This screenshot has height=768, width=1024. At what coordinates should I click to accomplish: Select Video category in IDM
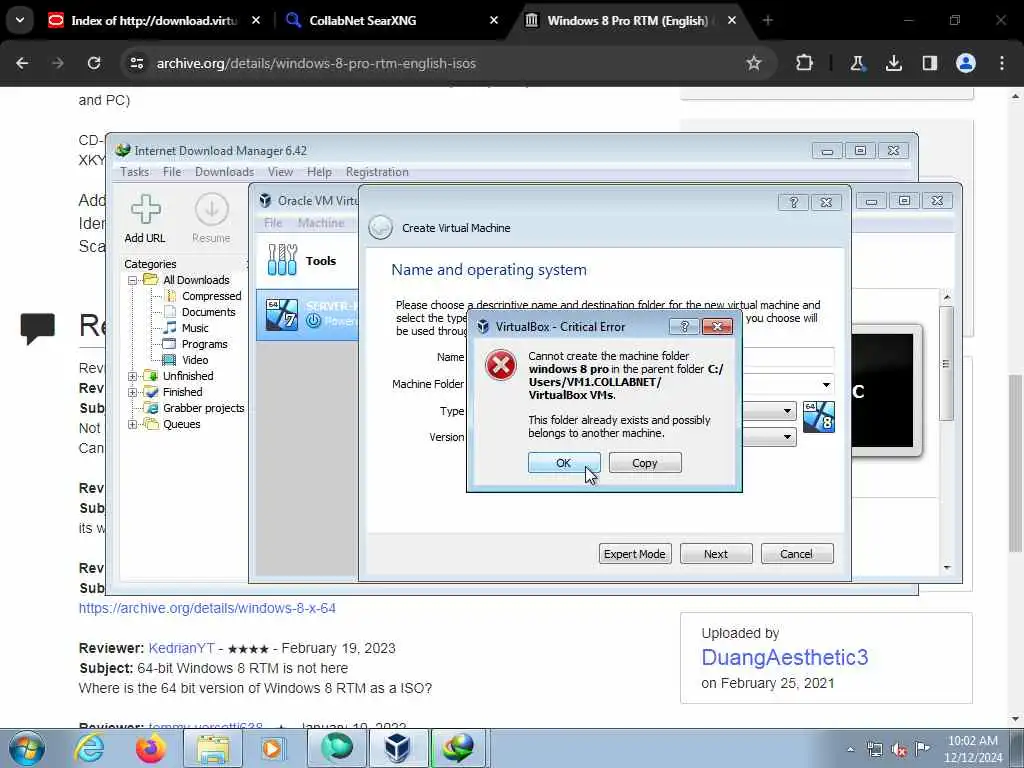195,360
